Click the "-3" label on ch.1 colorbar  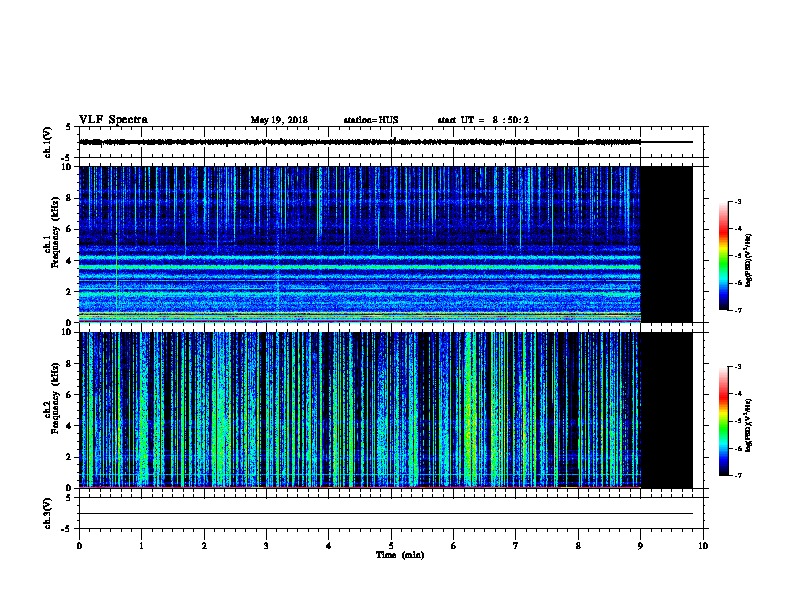coord(737,201)
